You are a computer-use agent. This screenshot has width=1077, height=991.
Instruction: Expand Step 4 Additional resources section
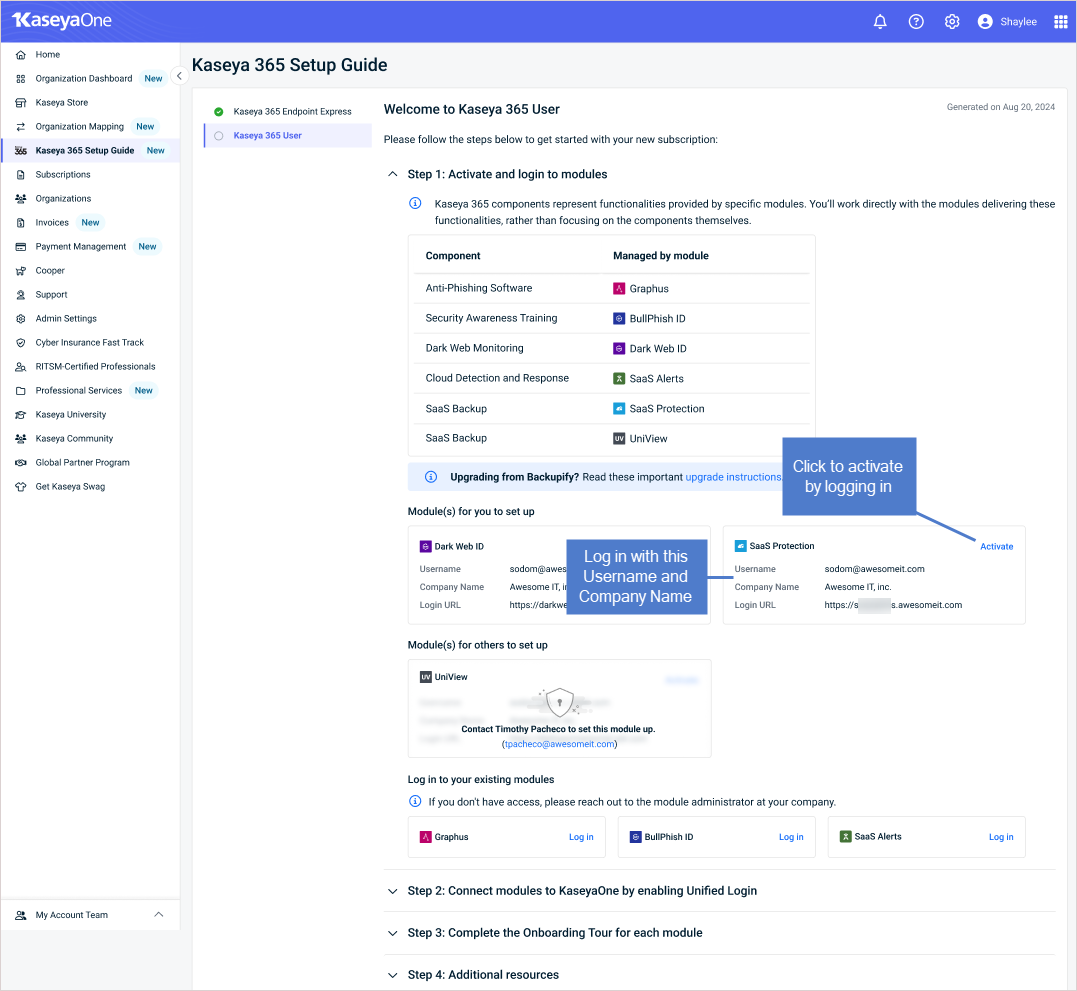392,975
